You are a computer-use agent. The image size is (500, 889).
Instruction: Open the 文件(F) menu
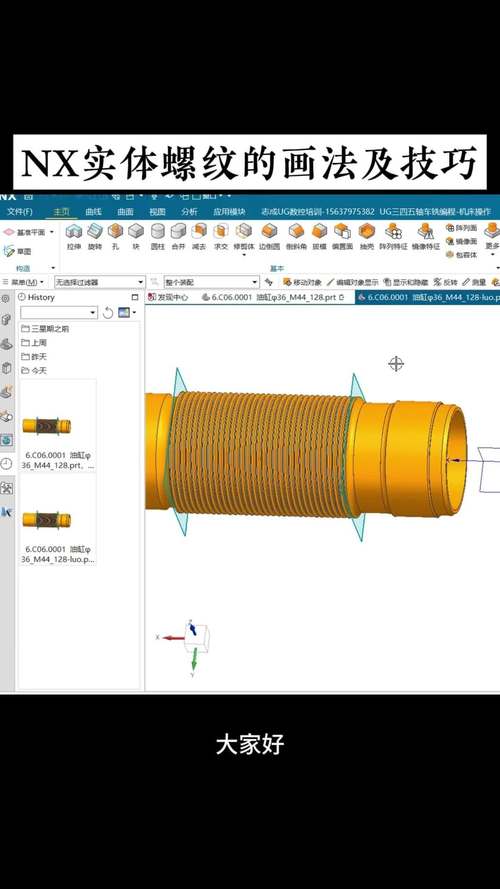point(20,211)
